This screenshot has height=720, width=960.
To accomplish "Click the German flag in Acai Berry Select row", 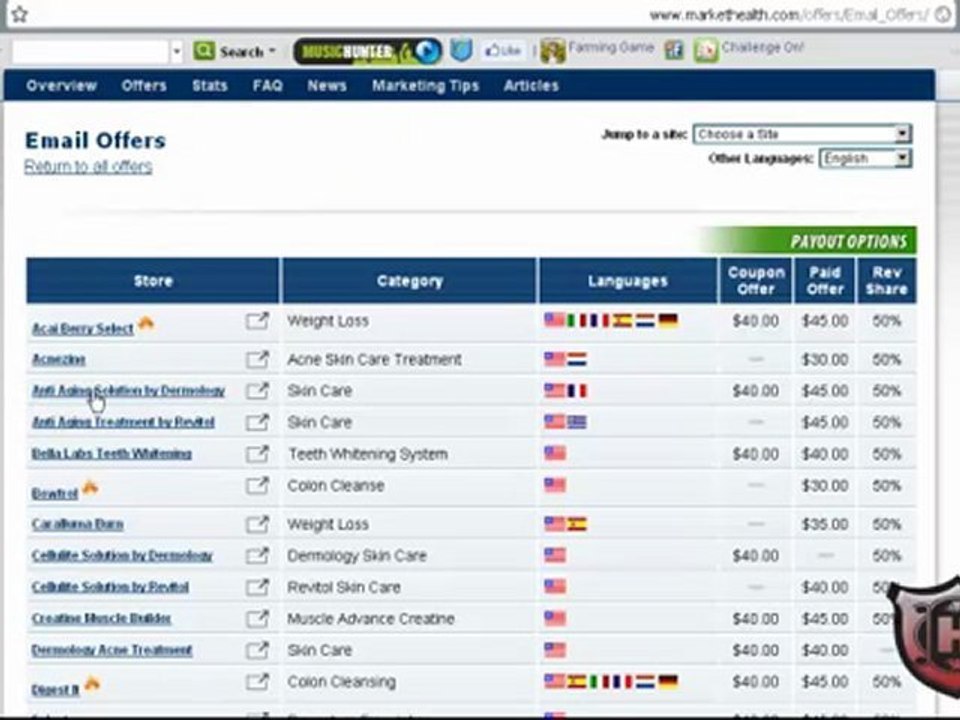I will coord(668,321).
